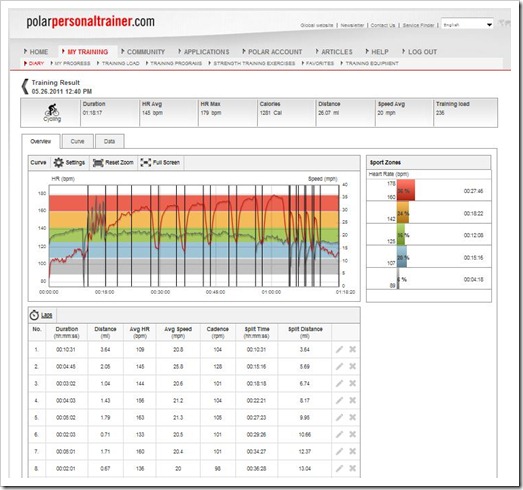Click the Newsletter link
The width and height of the screenshot is (523, 490).
(352, 25)
